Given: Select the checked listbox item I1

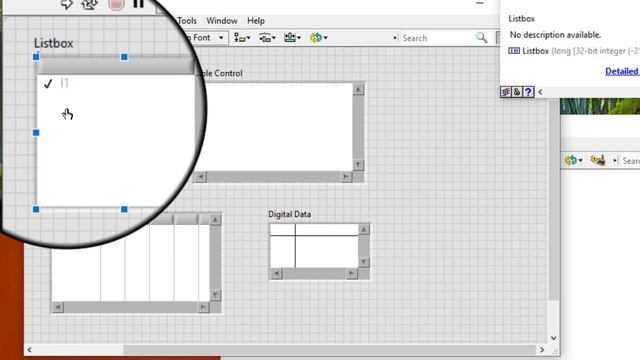Looking at the screenshot, I should click(x=116, y=83).
